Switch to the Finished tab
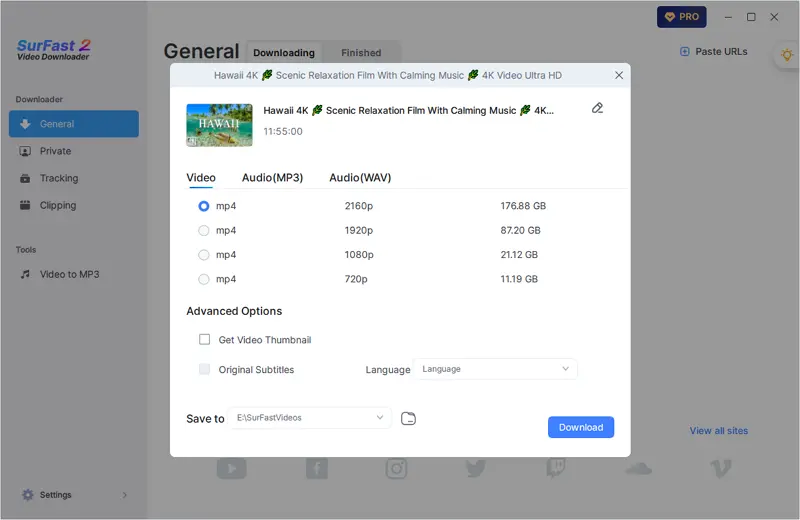The image size is (800, 520). pos(361,53)
